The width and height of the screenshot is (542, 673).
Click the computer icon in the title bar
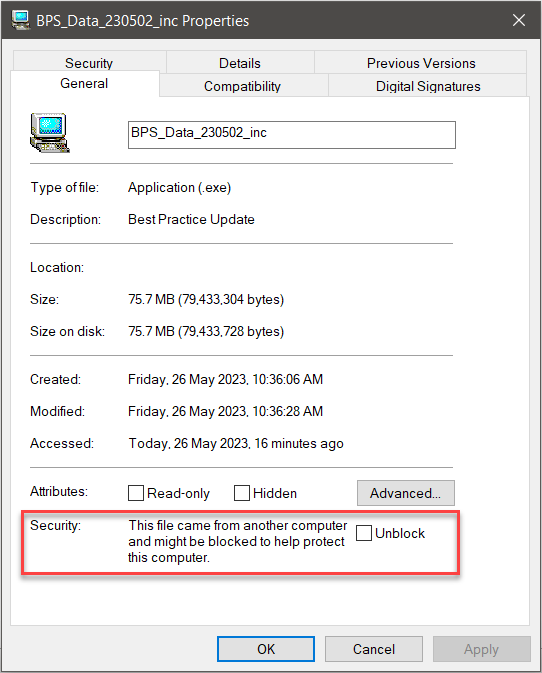click(21, 20)
